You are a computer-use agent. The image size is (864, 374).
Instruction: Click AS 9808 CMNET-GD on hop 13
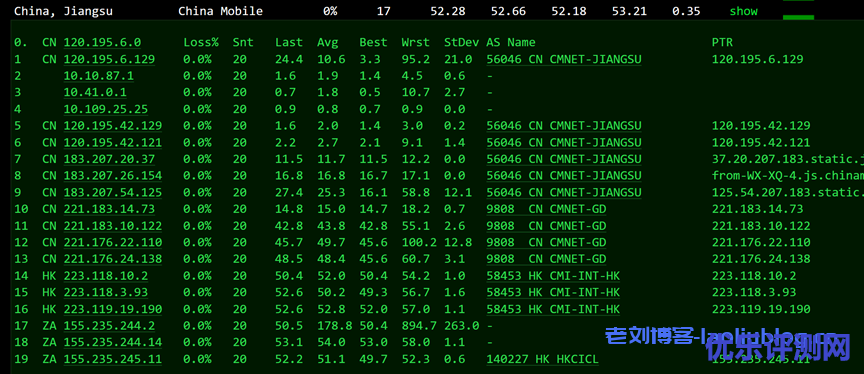pyautogui.click(x=546, y=259)
